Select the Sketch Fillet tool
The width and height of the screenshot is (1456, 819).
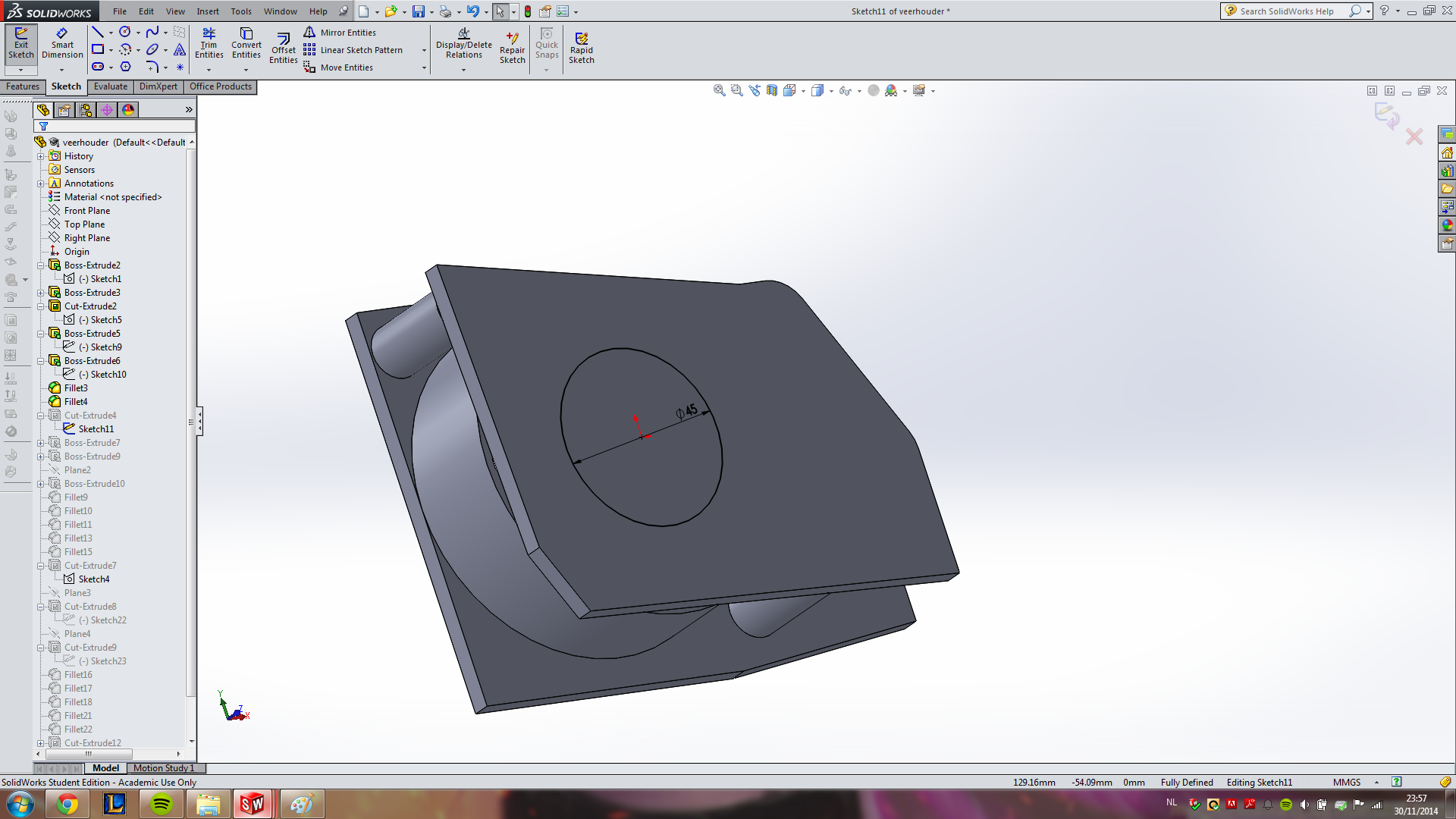[152, 67]
